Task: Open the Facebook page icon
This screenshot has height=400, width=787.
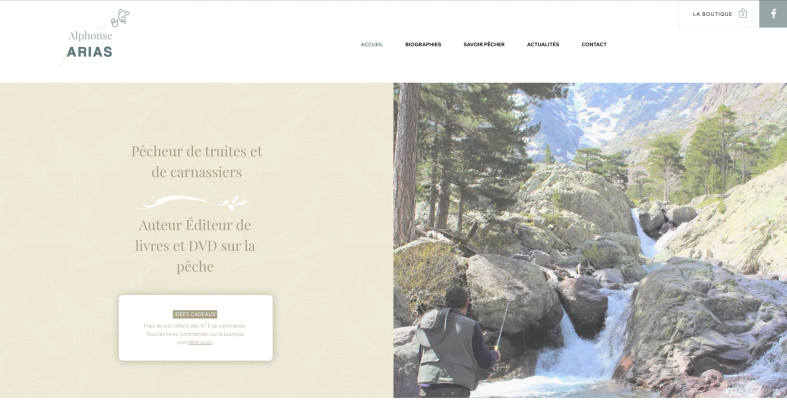Action: 773,14
